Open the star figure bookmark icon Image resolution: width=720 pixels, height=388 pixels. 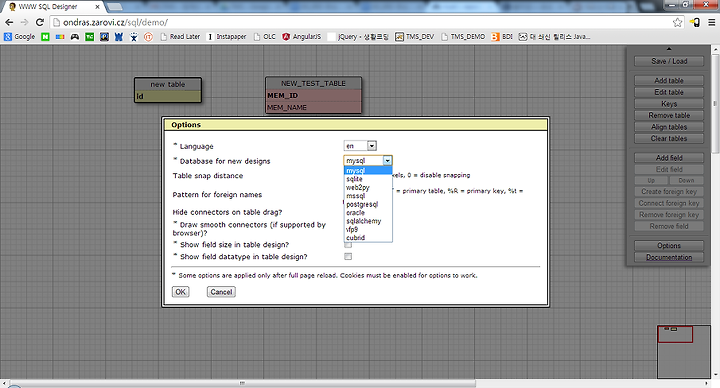click(x=134, y=37)
